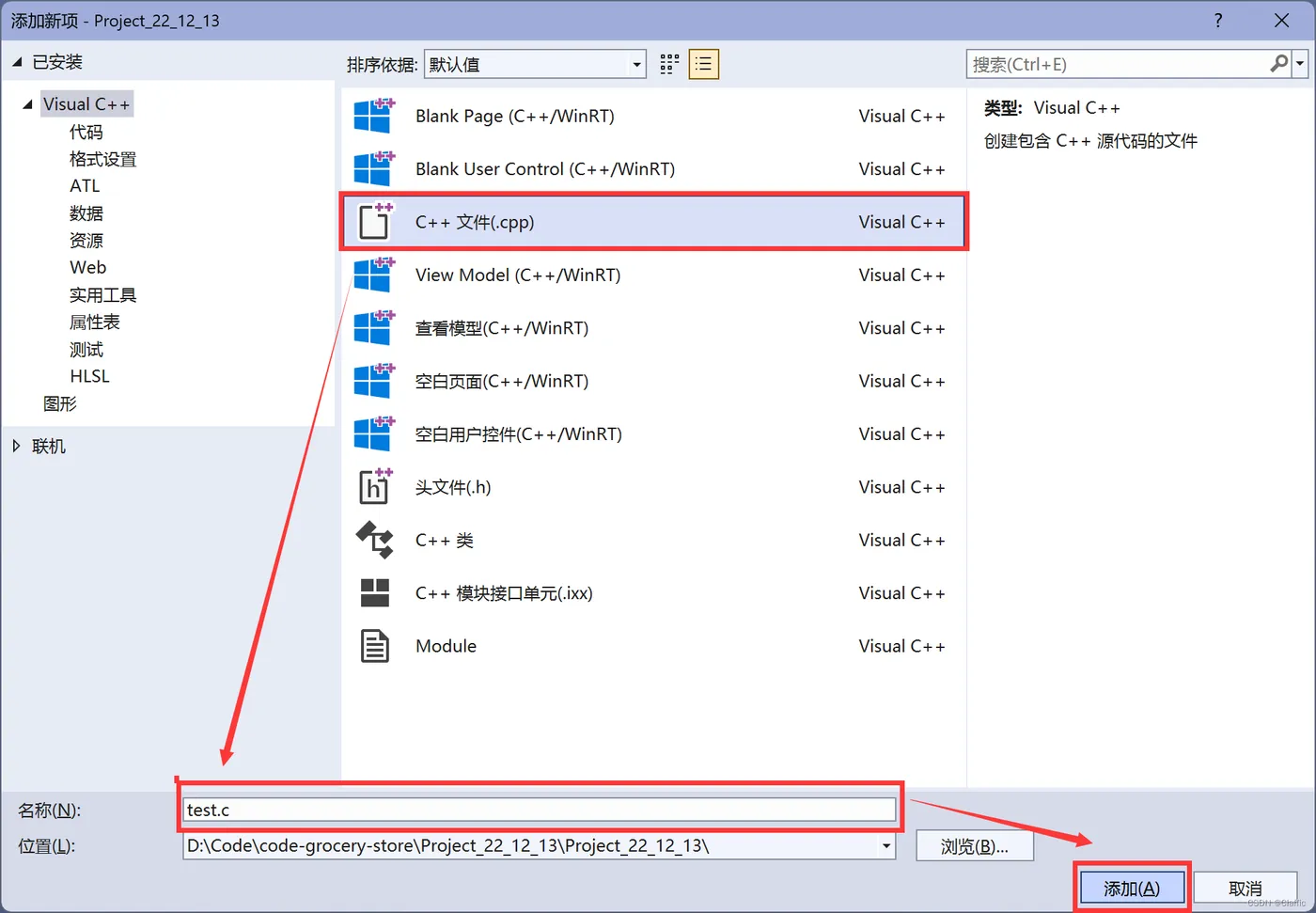Collapse the Visual C++ tree node
Image resolution: width=1316 pixels, height=913 pixels.
click(27, 104)
